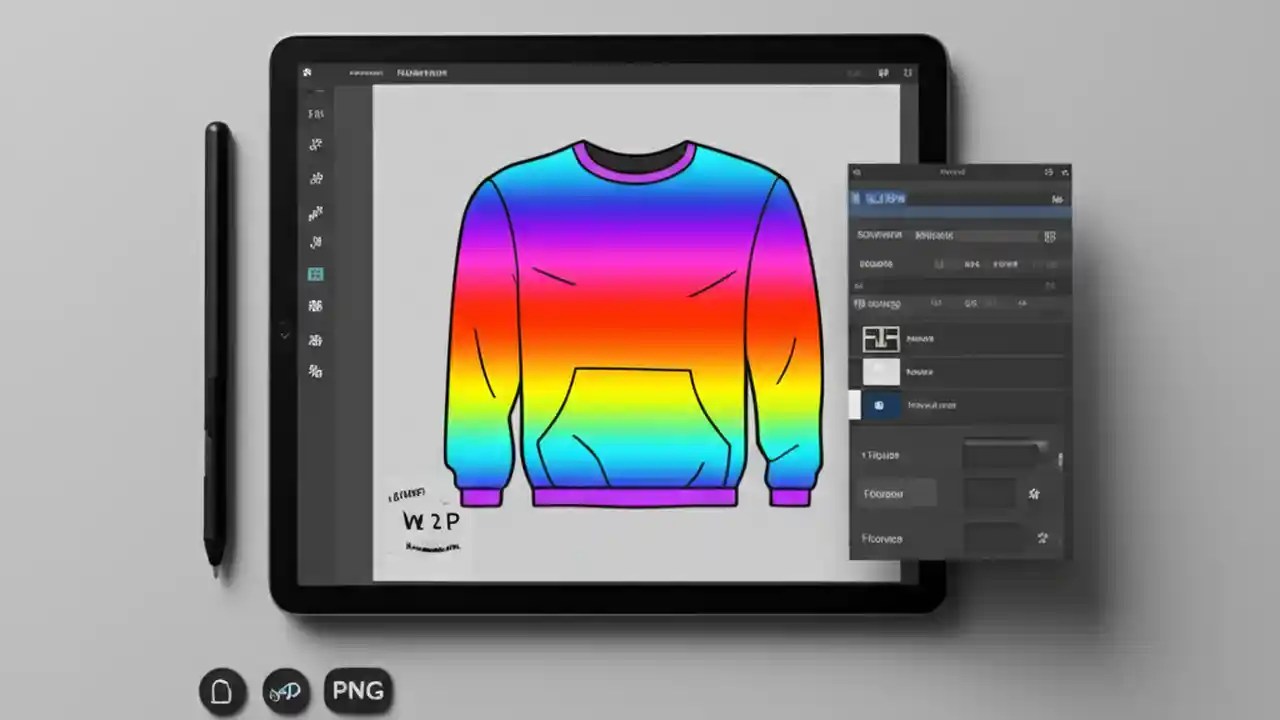Select the white layer thumbnail in the panel

tap(881, 371)
